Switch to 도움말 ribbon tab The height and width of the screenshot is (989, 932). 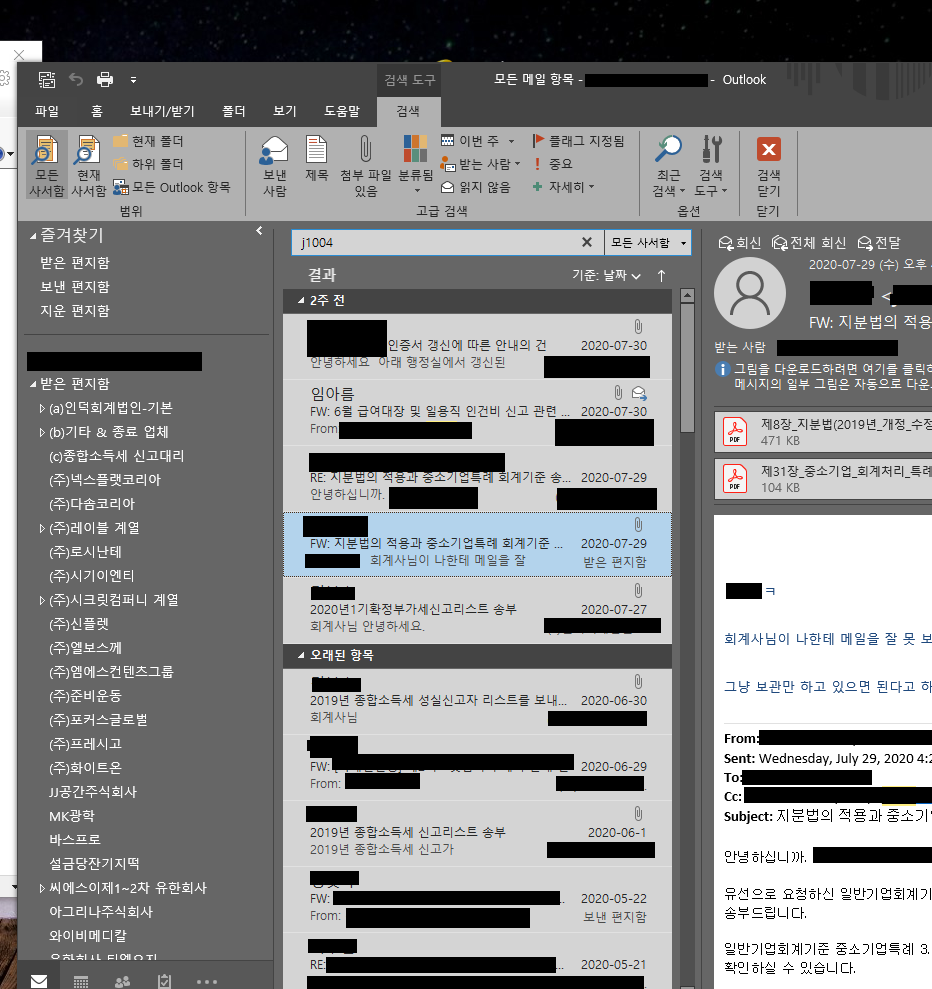pyautogui.click(x=342, y=111)
